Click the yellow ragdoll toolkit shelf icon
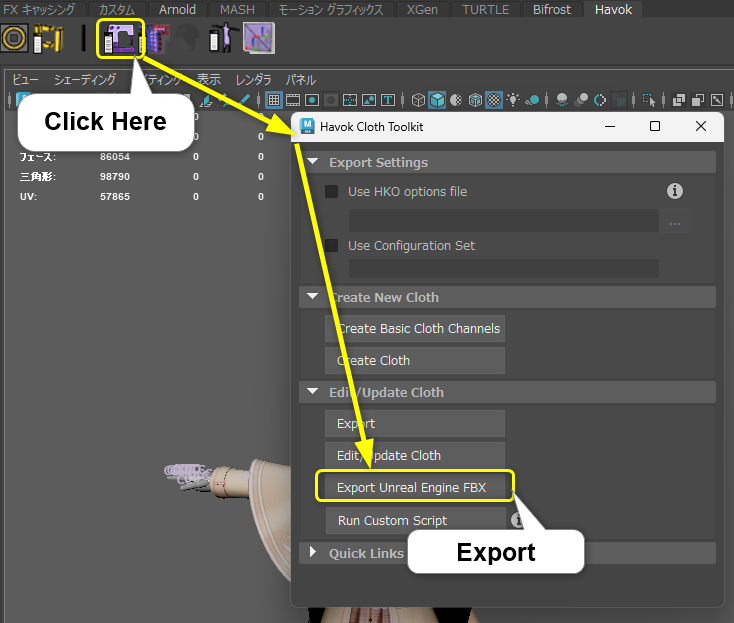 click(48, 38)
